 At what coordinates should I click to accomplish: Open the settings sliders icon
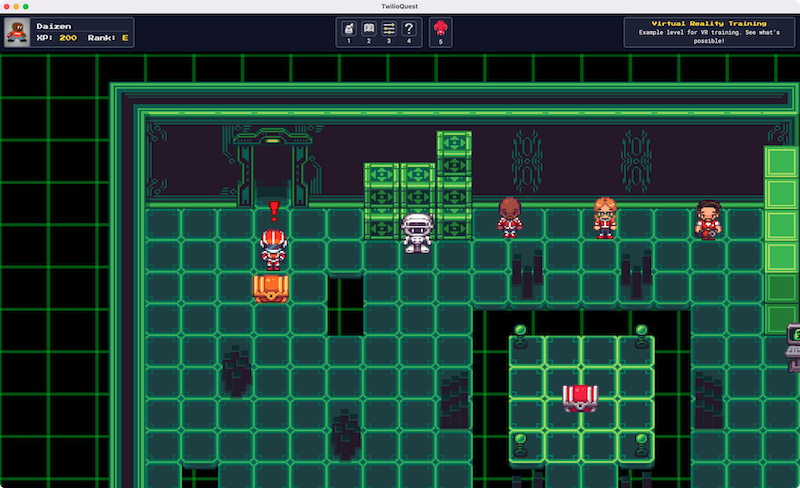(388, 29)
